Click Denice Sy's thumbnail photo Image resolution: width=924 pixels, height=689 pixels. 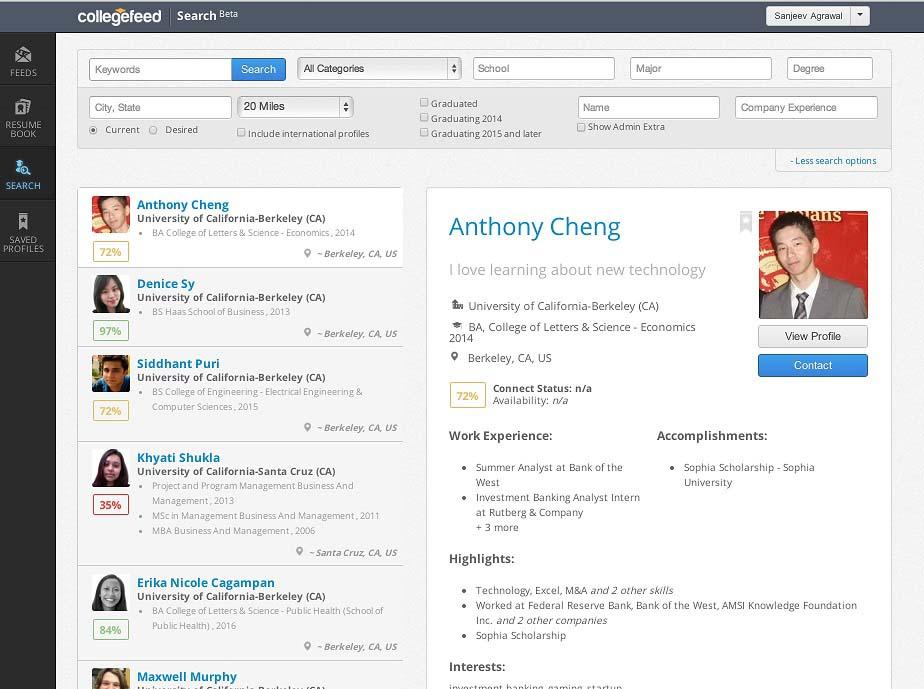click(x=111, y=294)
